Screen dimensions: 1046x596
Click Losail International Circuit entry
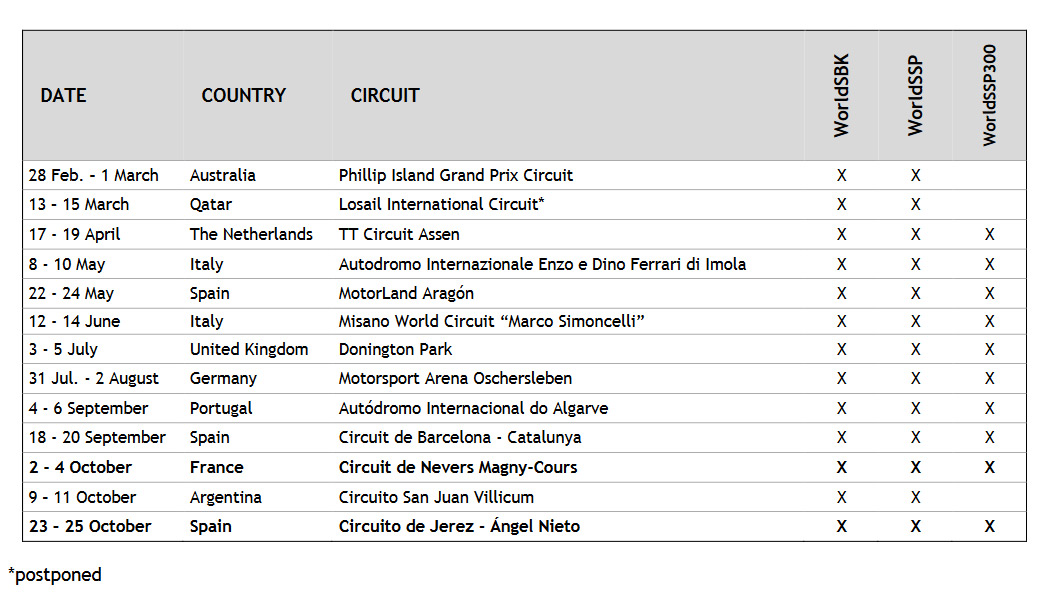[442, 204]
